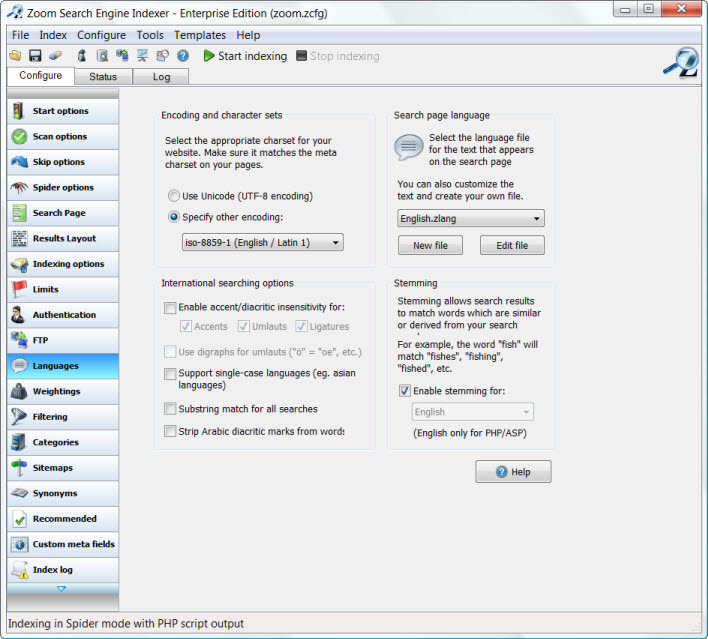The height and width of the screenshot is (639, 708).
Task: Open Sitemaps section in sidebar
Action: tap(63, 468)
